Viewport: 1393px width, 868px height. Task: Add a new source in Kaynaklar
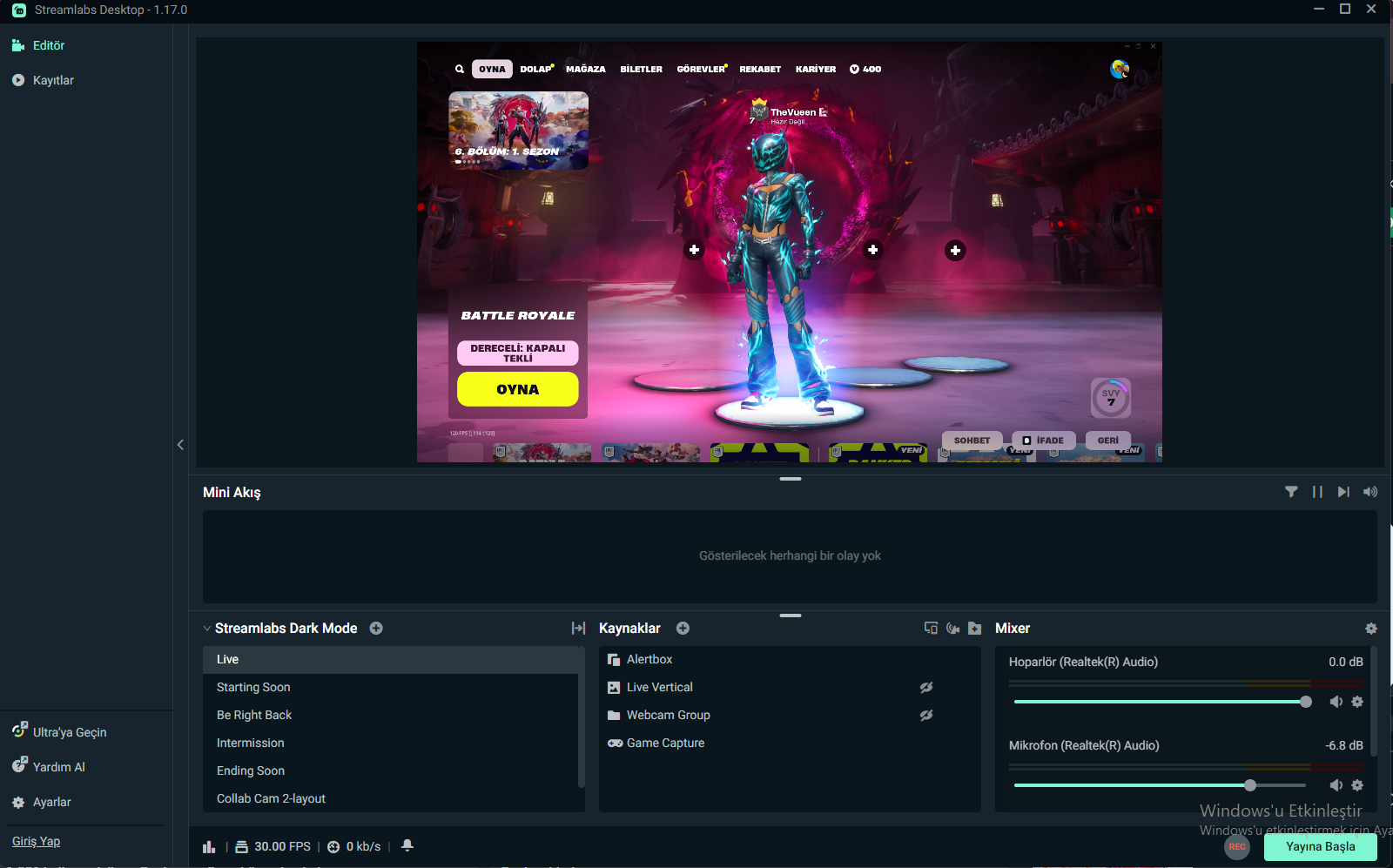pos(683,628)
